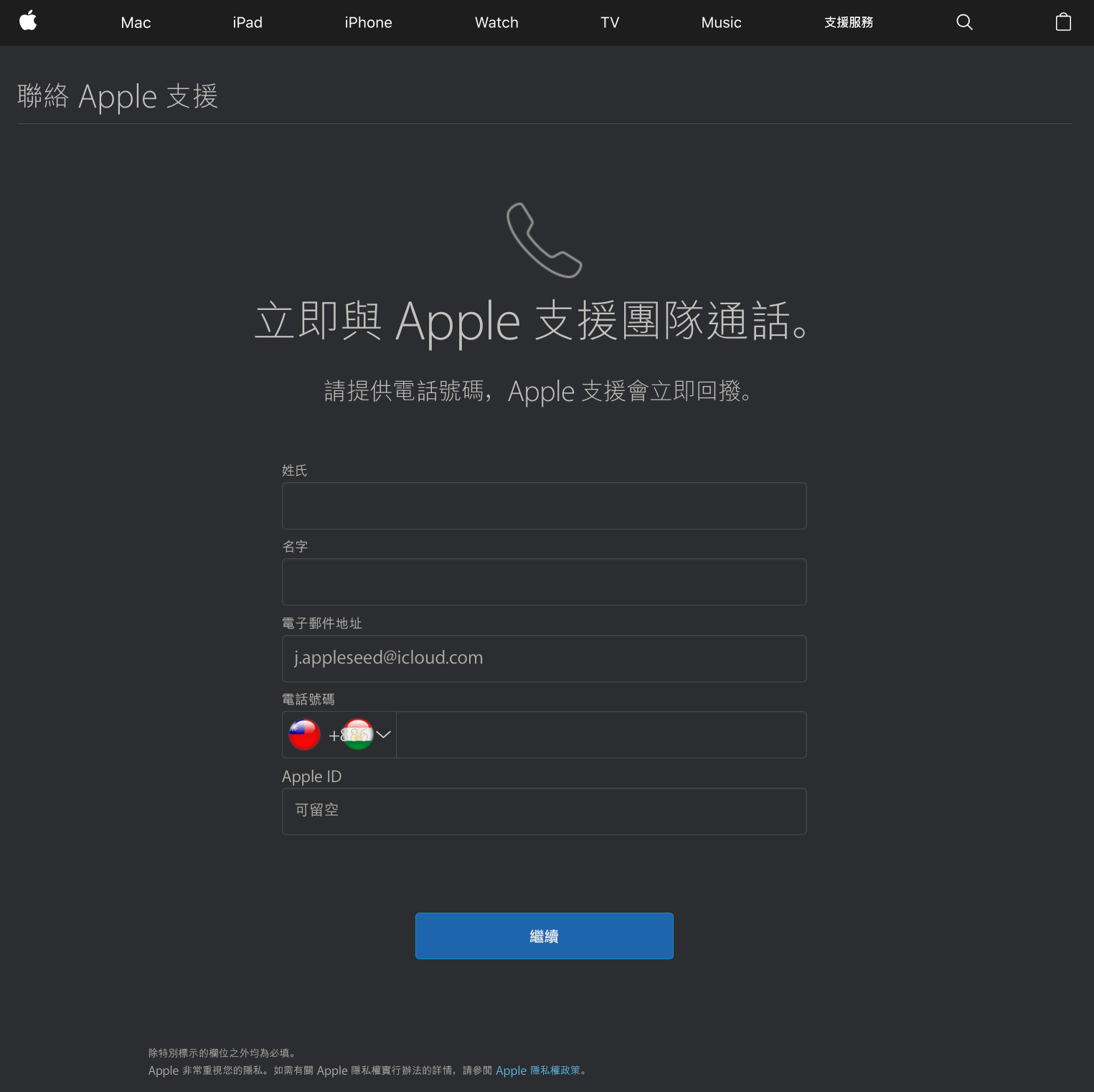1094x1092 pixels.
Task: Click the Apple logo icon
Action: coord(28,21)
